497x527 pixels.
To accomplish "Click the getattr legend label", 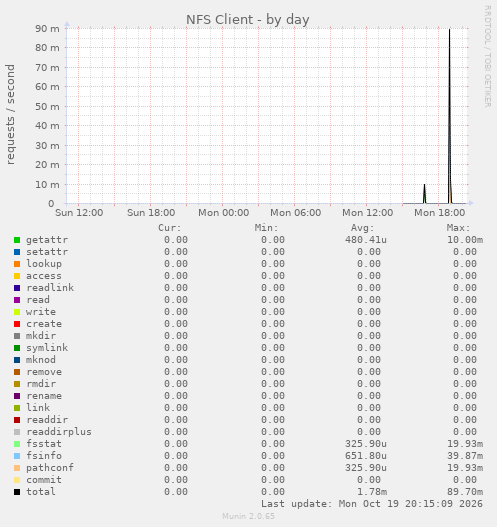I will click(x=47, y=240).
